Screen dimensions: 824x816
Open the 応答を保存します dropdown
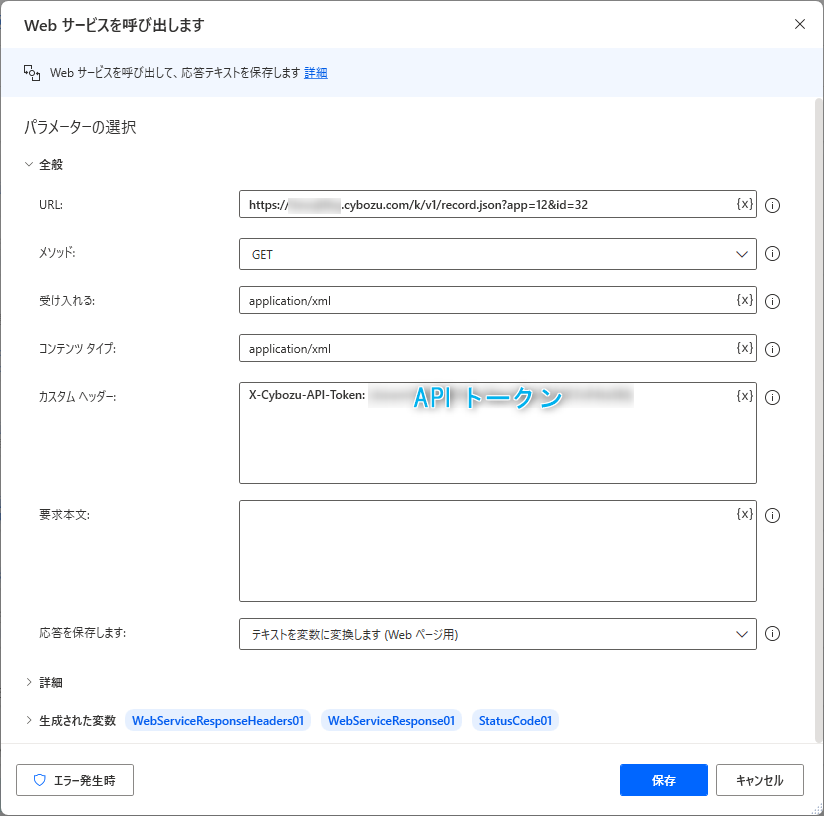click(498, 634)
